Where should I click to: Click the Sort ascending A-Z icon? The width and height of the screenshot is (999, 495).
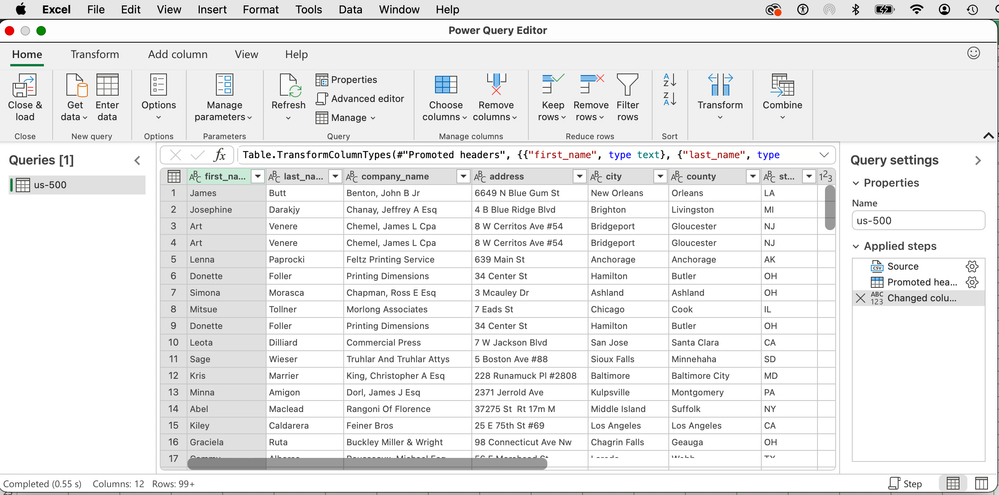coord(670,80)
